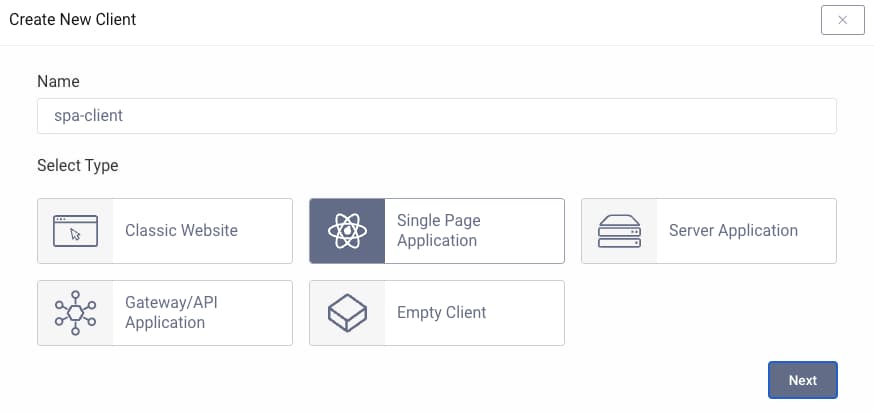Click the React atom icon for Single Page Application
This screenshot has width=874, height=412.
pyautogui.click(x=347, y=231)
